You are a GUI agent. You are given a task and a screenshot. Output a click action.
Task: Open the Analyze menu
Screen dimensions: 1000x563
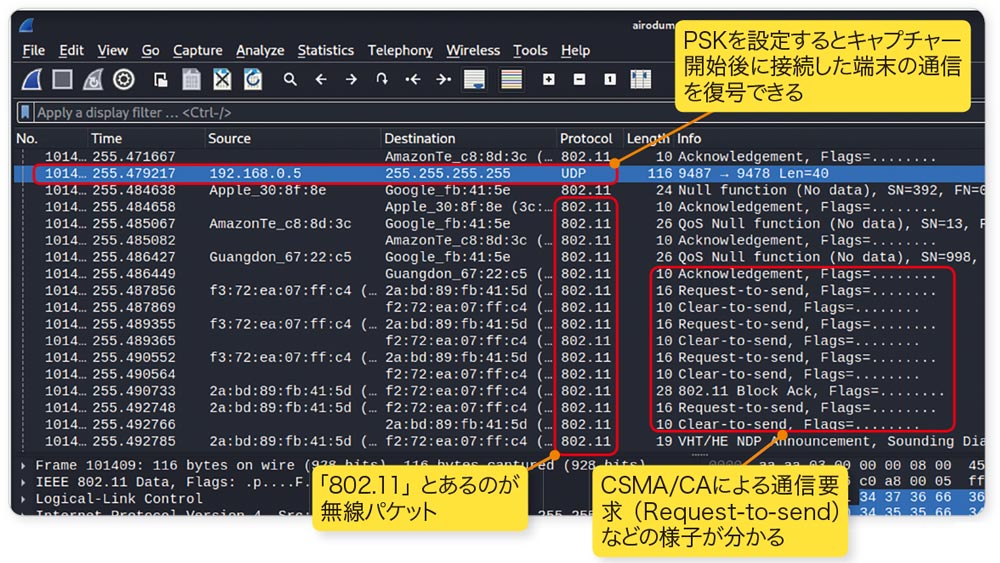260,50
